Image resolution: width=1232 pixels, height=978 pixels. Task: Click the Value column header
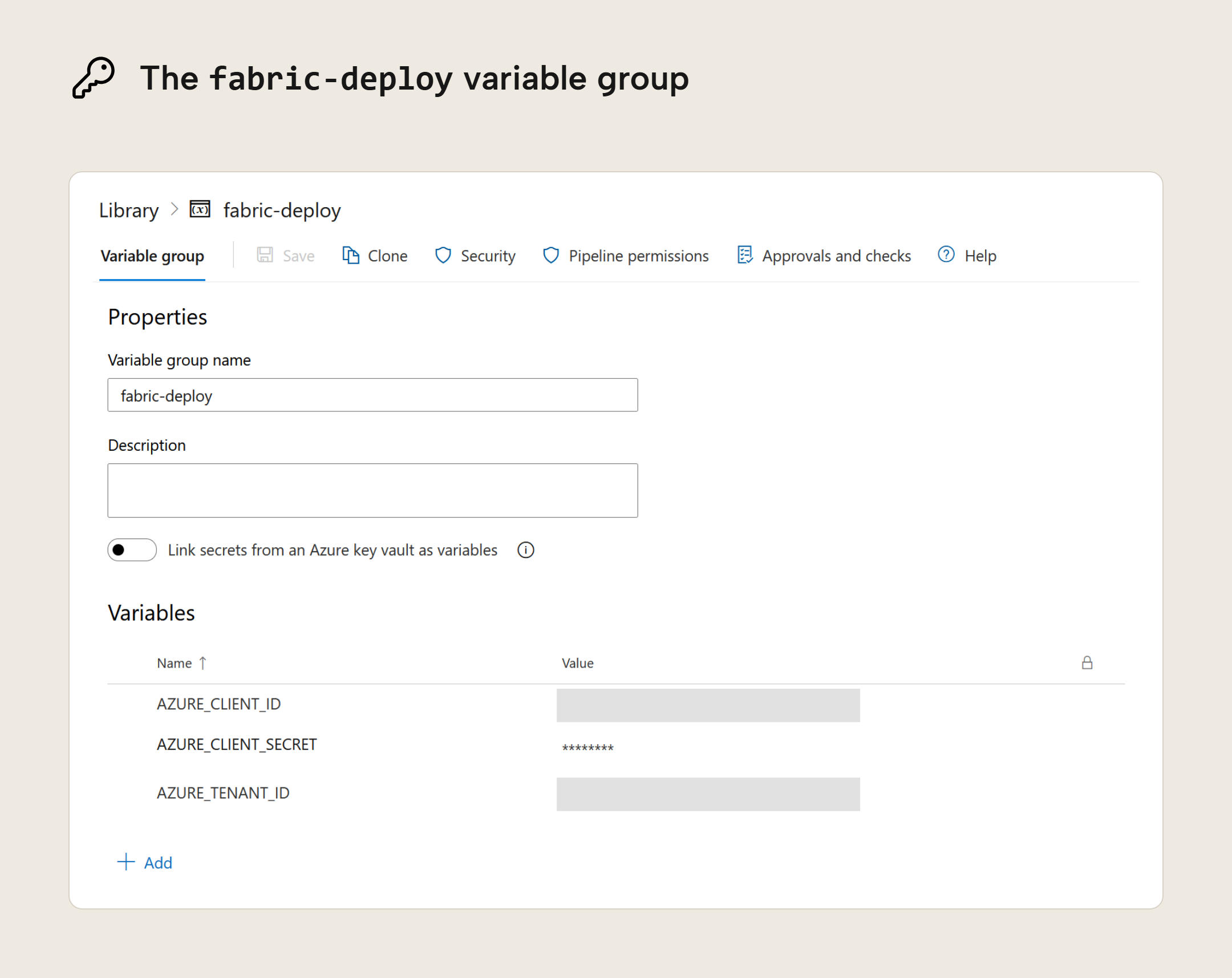click(577, 663)
